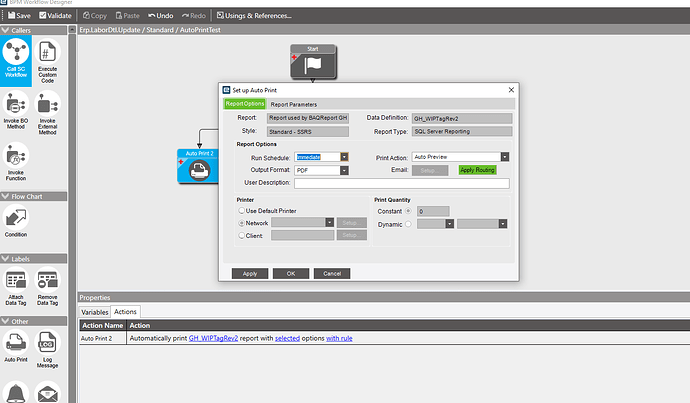Switch to the Actions tab
Viewport: 690px width, 403px height.
(x=125, y=311)
